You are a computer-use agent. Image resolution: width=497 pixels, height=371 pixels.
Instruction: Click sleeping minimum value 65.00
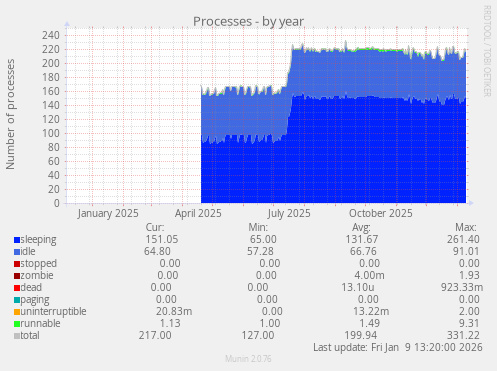coord(263,239)
